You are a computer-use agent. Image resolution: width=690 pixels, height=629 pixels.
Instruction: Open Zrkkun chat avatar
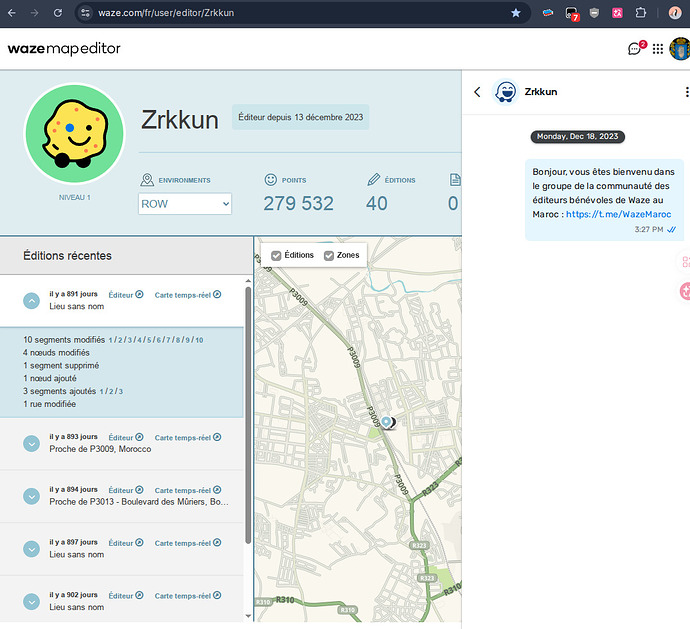click(505, 92)
